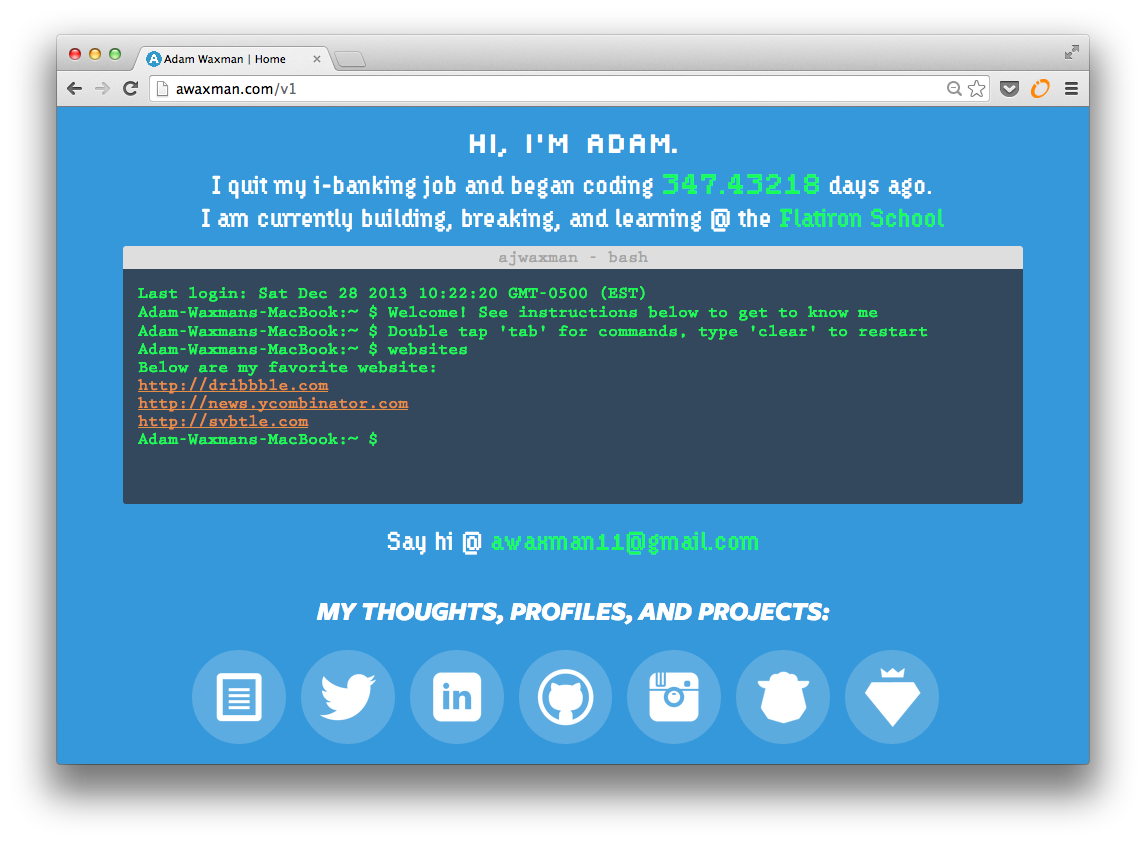
Task: Open the Pocket extension button
Action: tap(1009, 88)
